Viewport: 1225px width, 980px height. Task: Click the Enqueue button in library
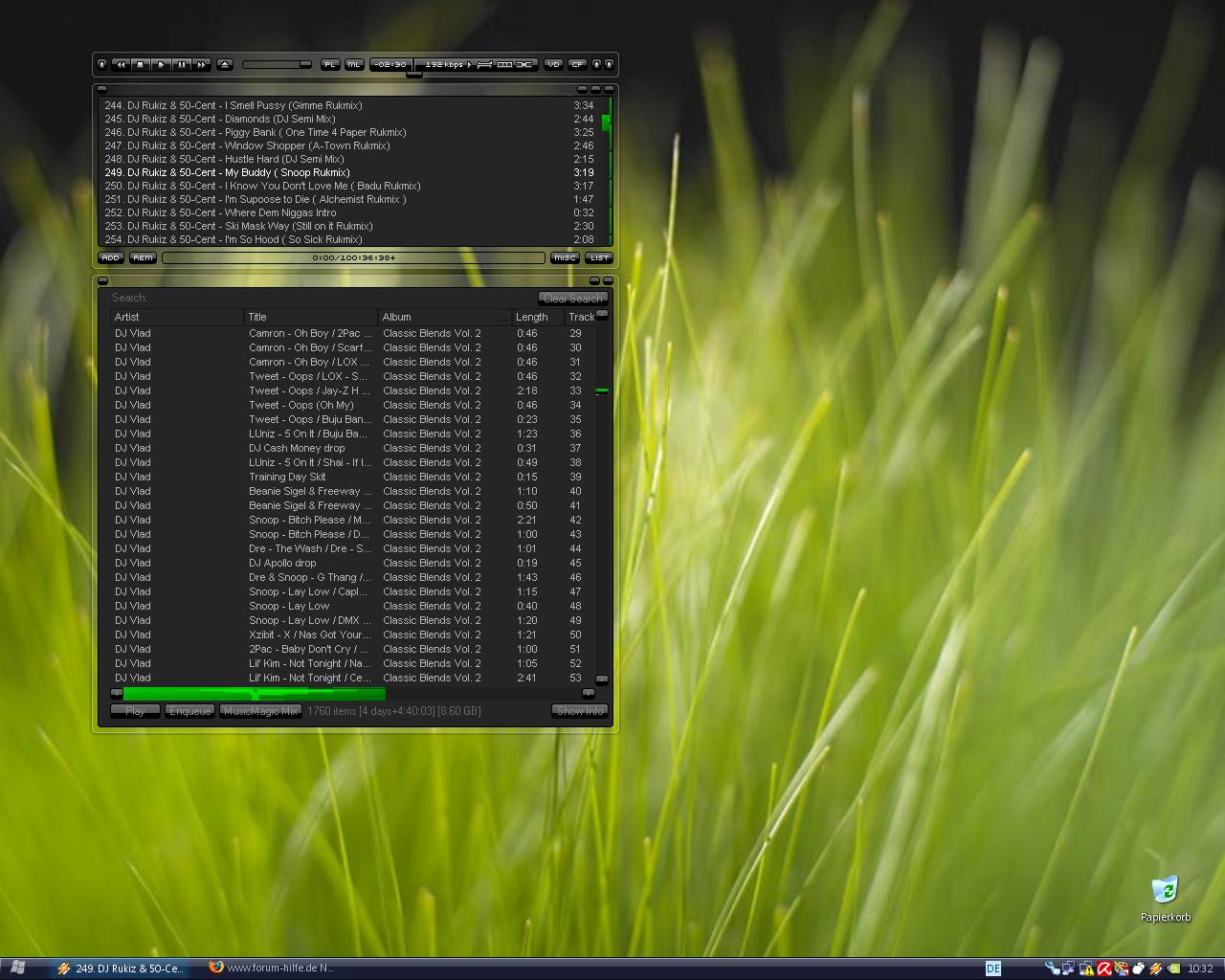click(x=189, y=711)
